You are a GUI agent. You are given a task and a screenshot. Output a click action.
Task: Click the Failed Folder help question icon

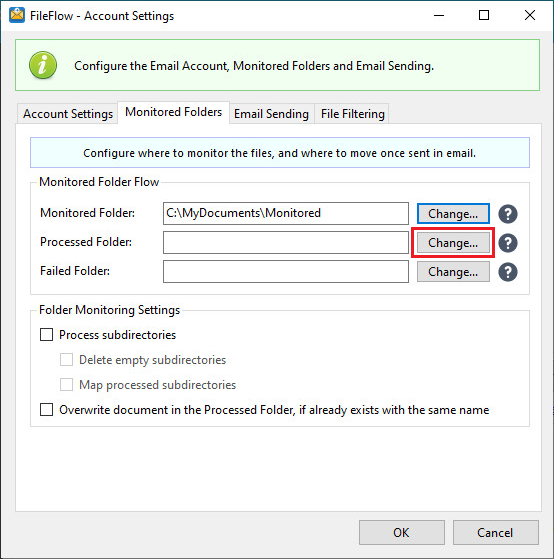pos(508,272)
